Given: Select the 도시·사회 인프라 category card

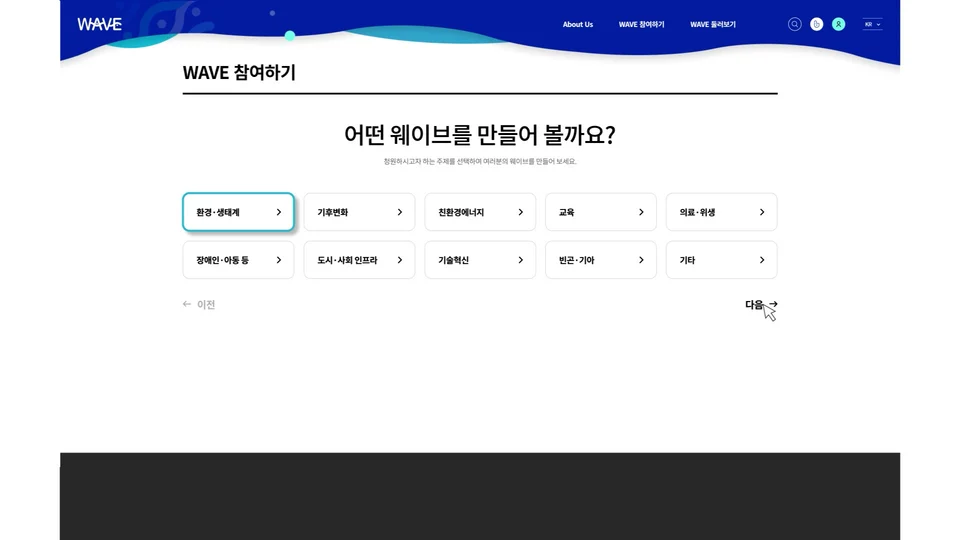Looking at the screenshot, I should 359,260.
